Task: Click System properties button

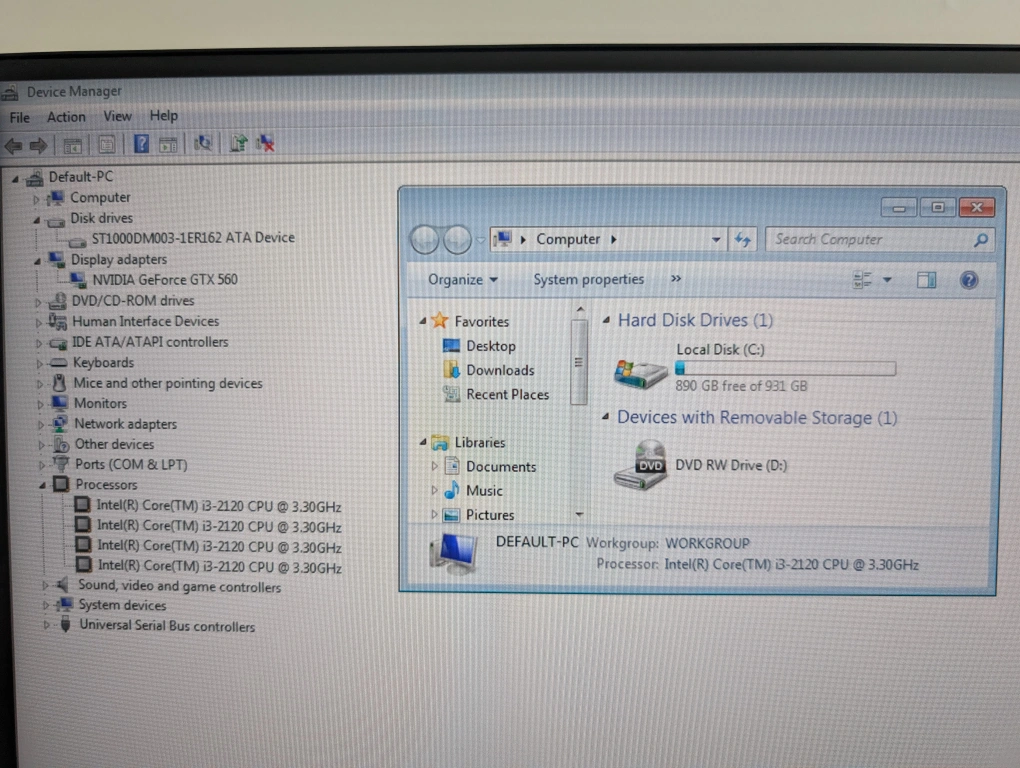Action: pyautogui.click(x=589, y=280)
